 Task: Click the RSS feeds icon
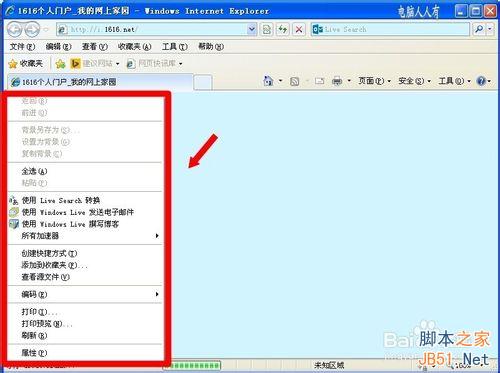[295, 81]
